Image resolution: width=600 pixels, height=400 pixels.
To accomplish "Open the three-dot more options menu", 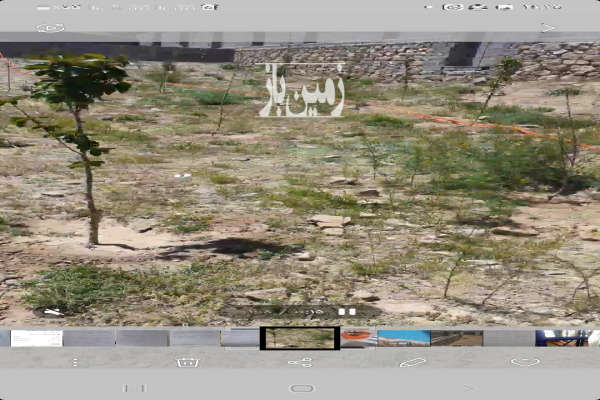I will [75, 362].
